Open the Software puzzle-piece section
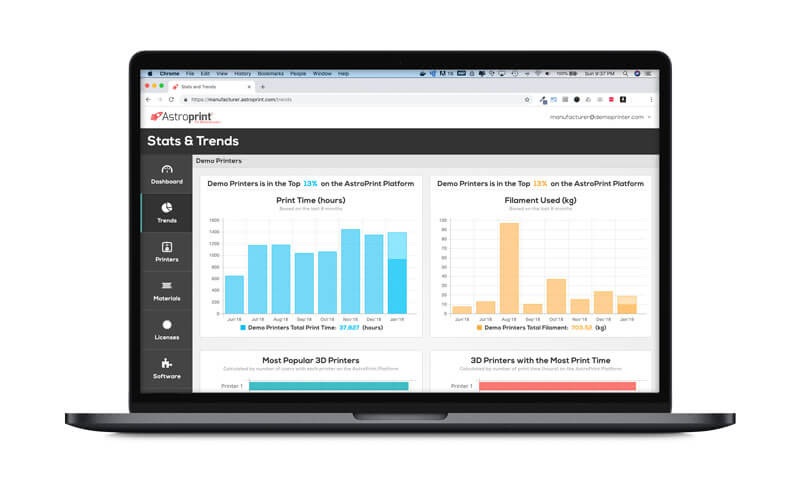Screen dimensions: 800x495 [166, 369]
